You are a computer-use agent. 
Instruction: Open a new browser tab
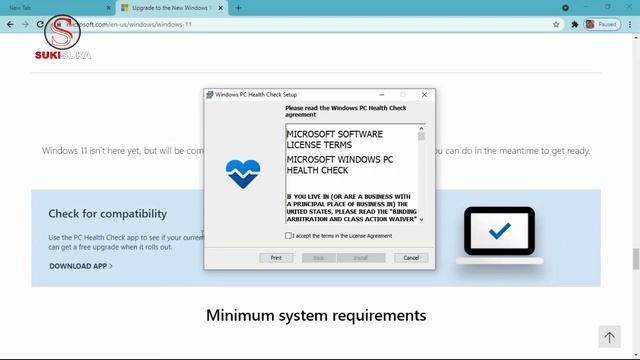pos(238,8)
